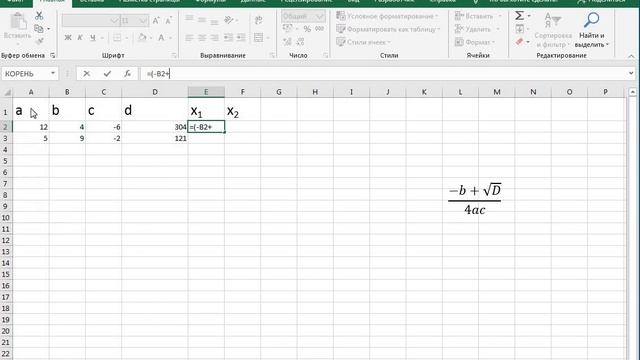Collapse the ribbon with the up chevron
This screenshot has height=360, width=640.
[x=631, y=56]
